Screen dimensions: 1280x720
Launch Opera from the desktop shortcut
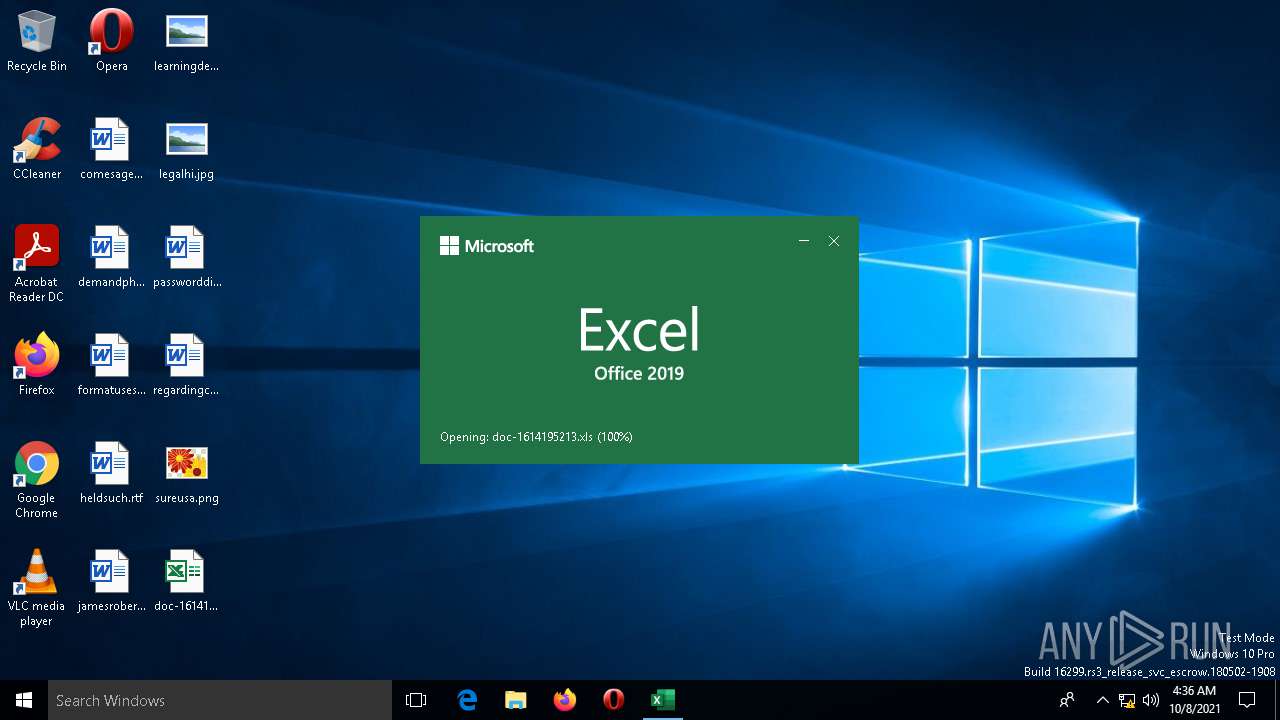click(x=112, y=41)
